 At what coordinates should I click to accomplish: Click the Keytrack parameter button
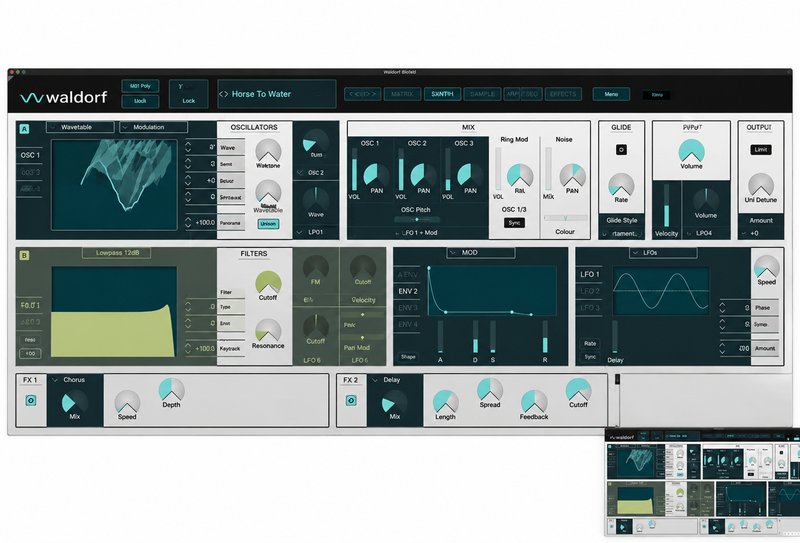[x=231, y=349]
